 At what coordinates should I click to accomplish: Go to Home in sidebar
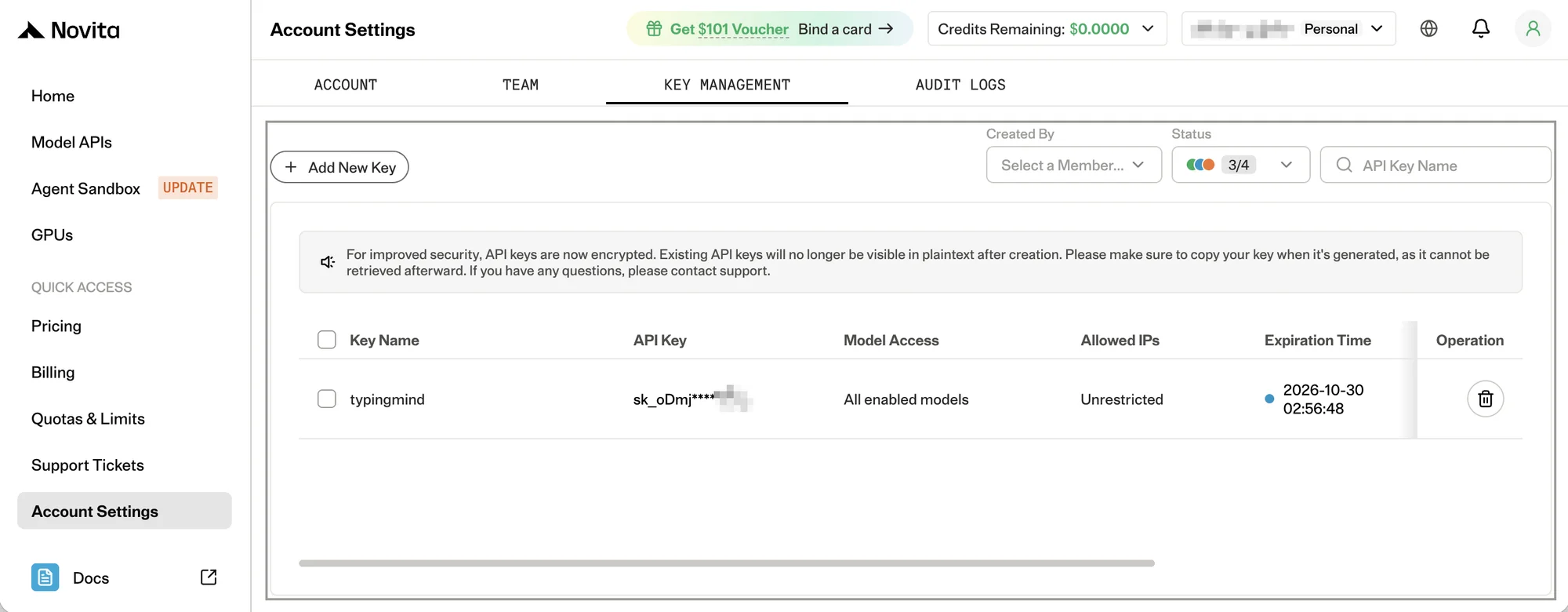(x=53, y=96)
